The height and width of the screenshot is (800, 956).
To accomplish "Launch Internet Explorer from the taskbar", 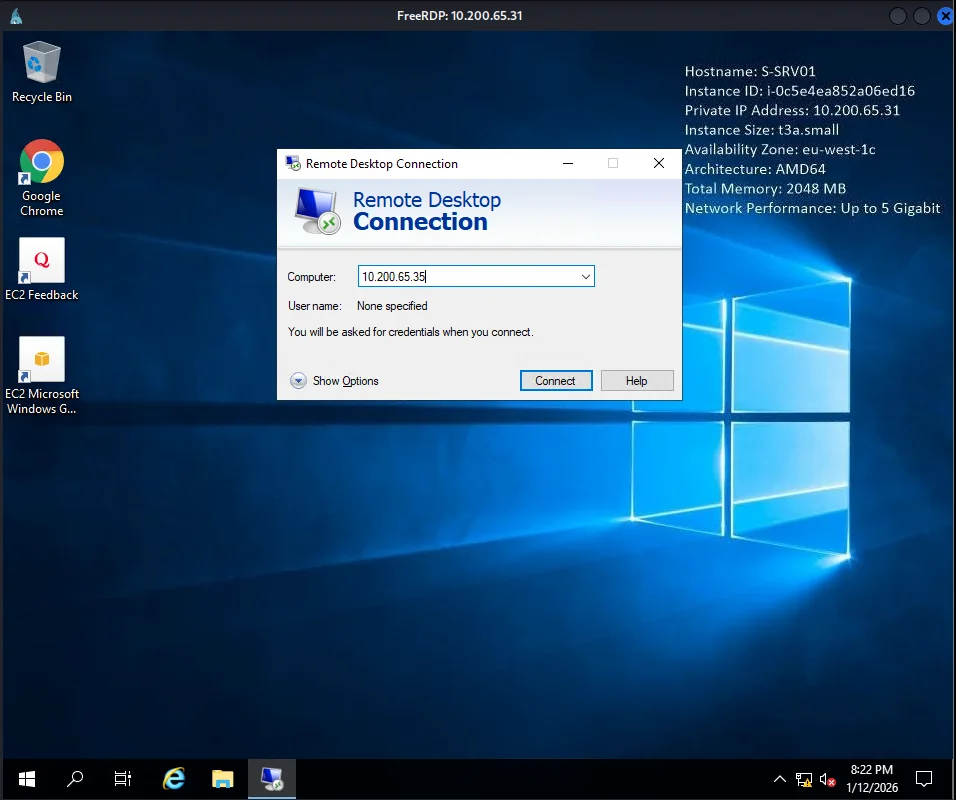I will [174, 778].
